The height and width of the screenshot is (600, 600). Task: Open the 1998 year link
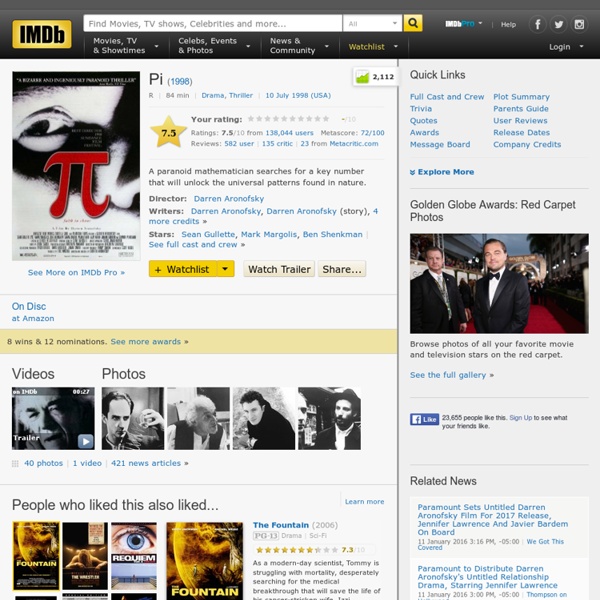coord(179,82)
